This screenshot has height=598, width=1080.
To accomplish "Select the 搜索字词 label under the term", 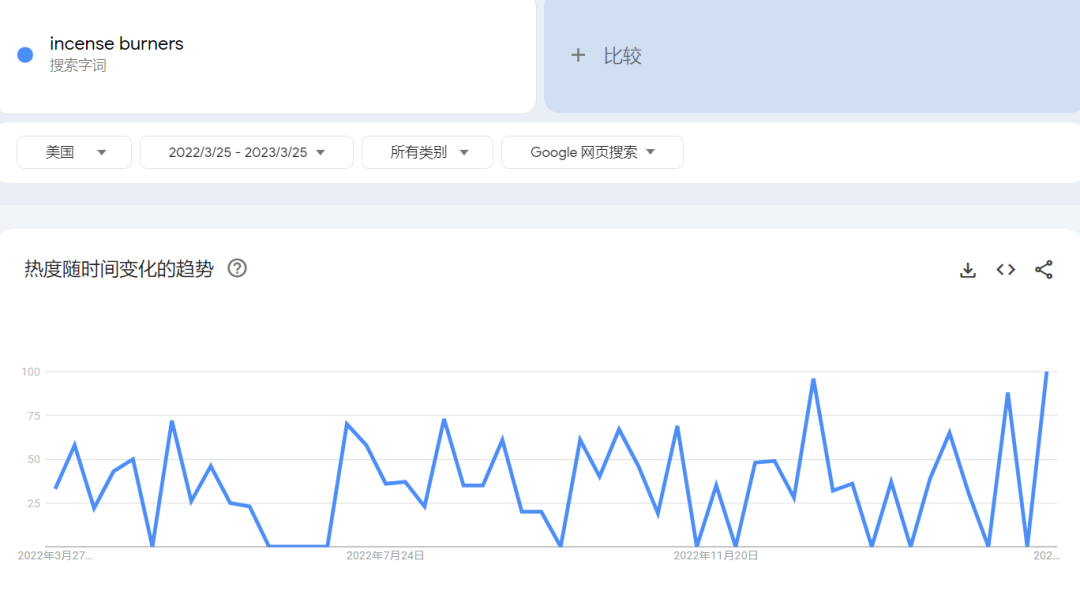I will tap(78, 66).
